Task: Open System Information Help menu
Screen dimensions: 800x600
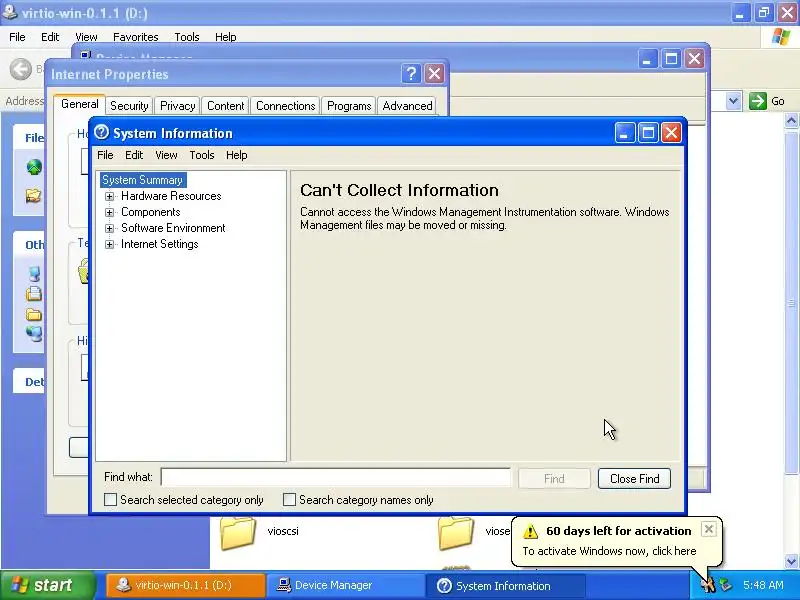Action: pyautogui.click(x=237, y=155)
